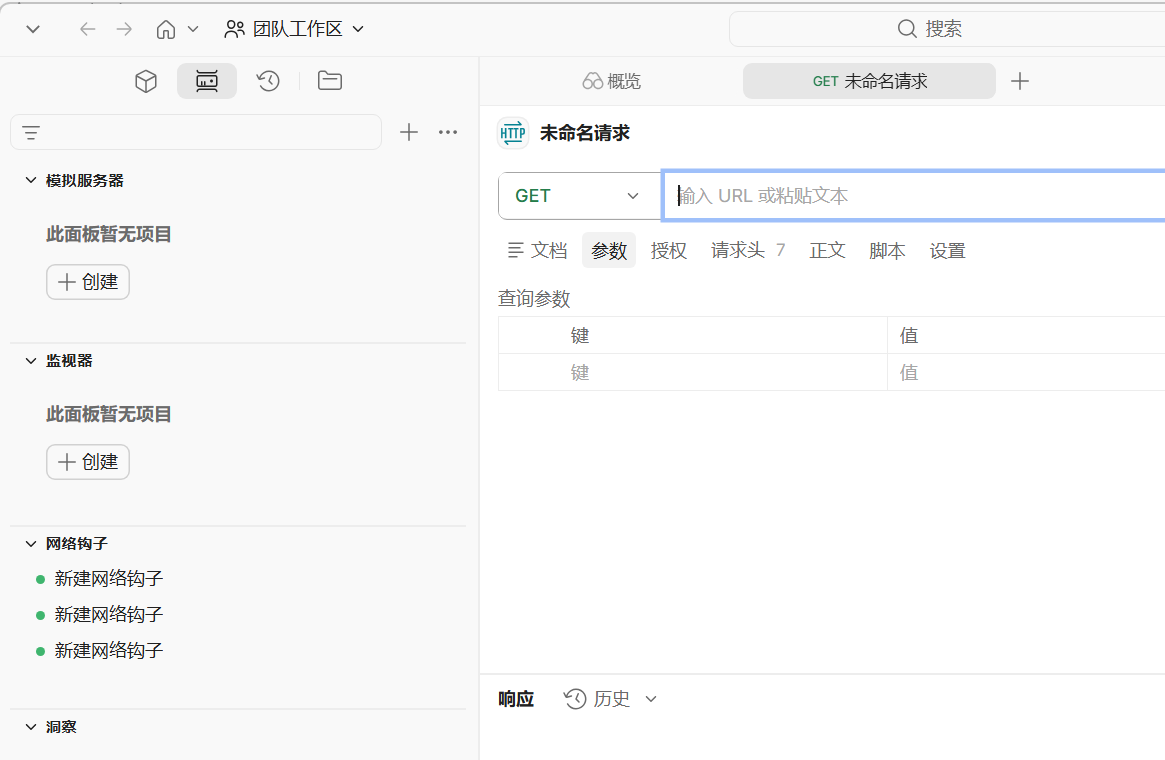The width and height of the screenshot is (1165, 760).
Task: Select the third 新建网络钩子 item
Action: coord(108,651)
